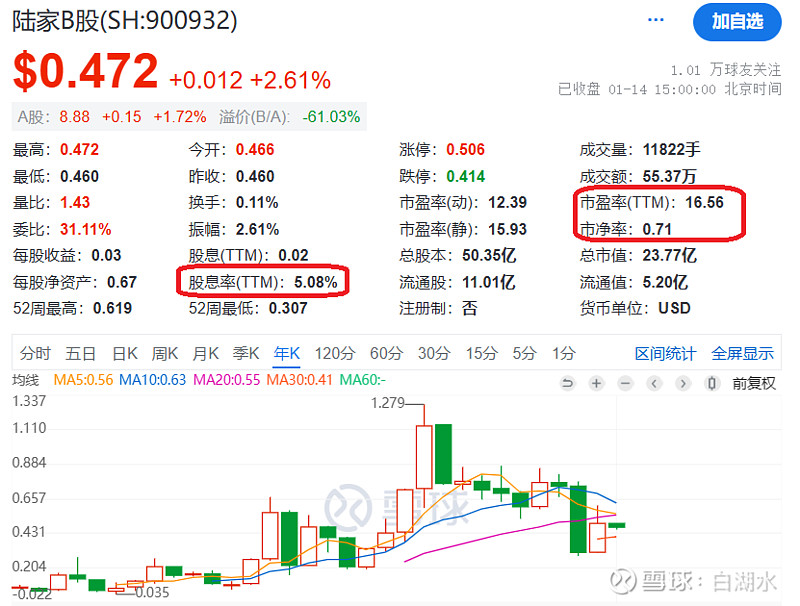Click the 均线 label

pyautogui.click(x=25, y=380)
